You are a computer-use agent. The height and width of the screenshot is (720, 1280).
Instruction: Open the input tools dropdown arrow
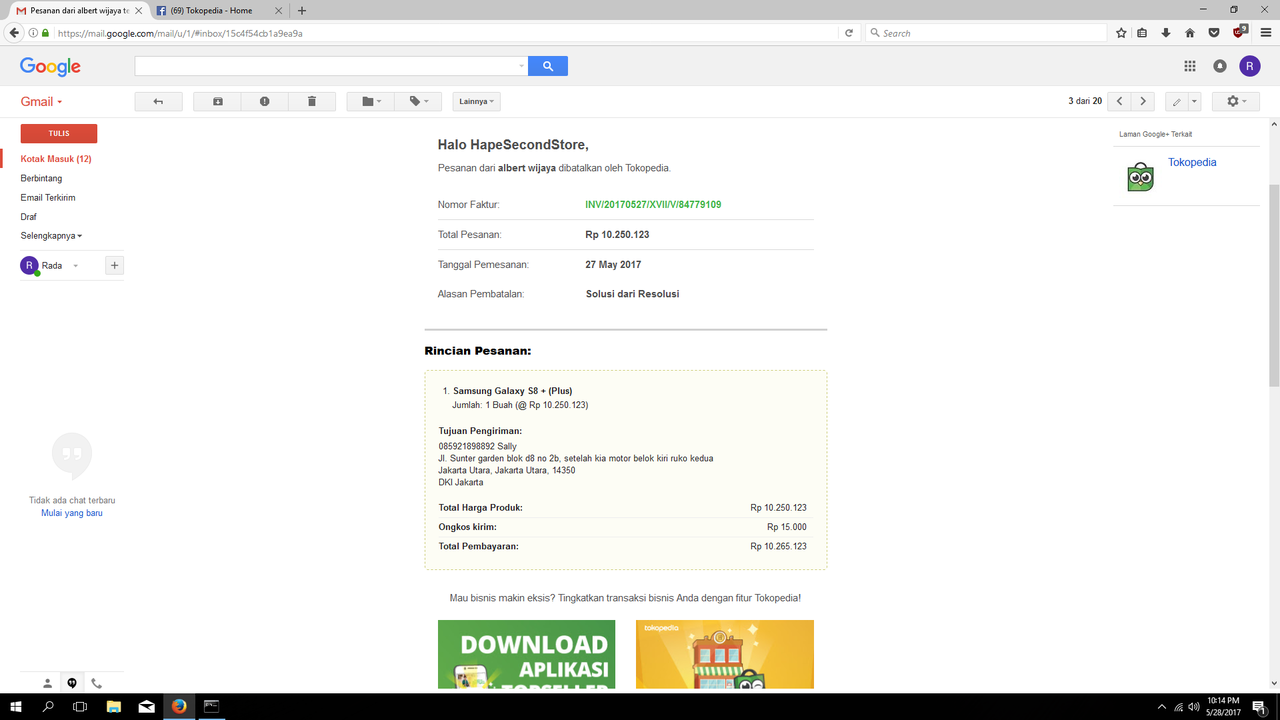pyautogui.click(x=1195, y=101)
